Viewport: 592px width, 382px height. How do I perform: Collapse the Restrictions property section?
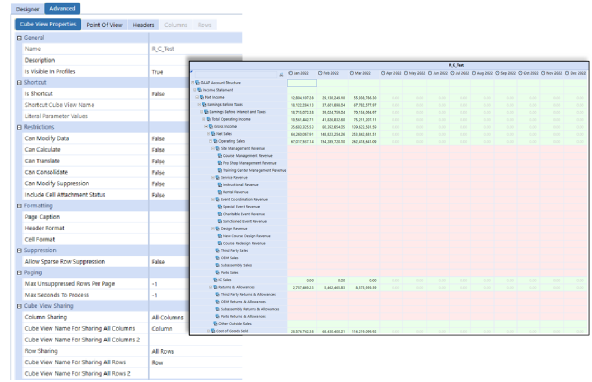pos(19,127)
